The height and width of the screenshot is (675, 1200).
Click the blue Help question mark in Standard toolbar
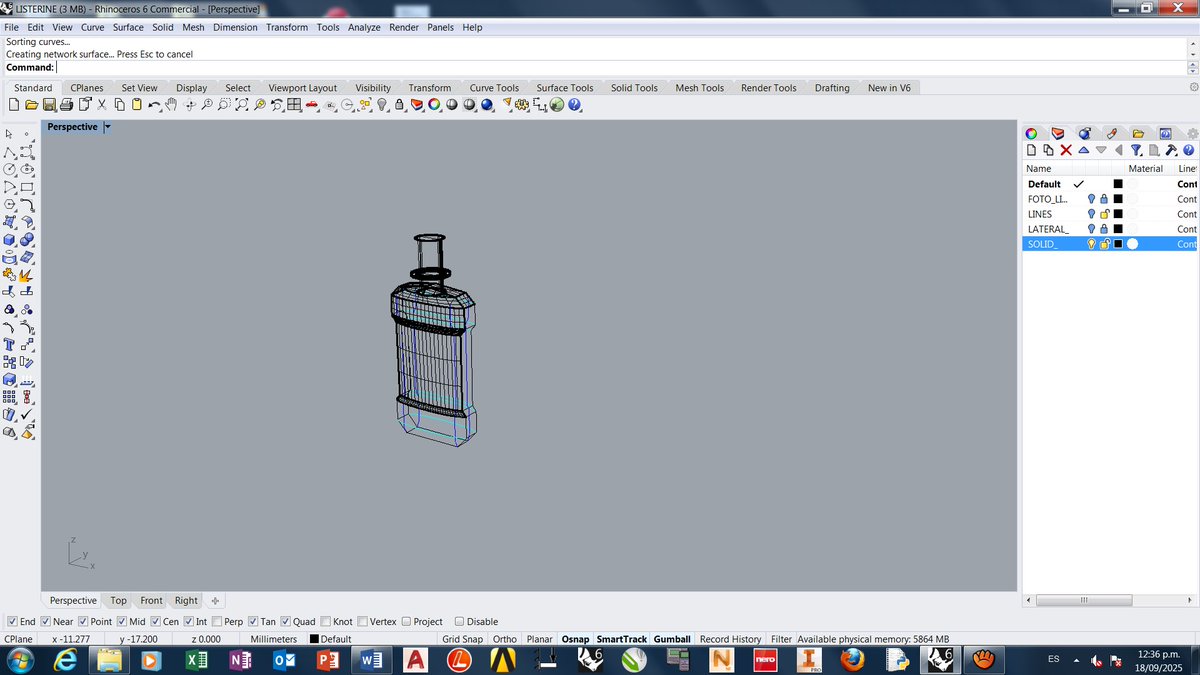tap(574, 104)
